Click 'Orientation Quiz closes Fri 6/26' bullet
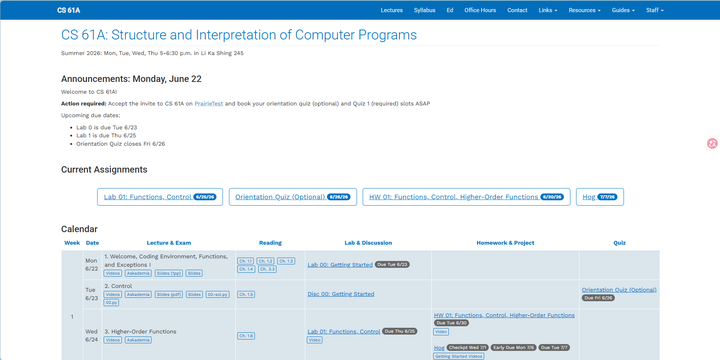720x360 pixels. click(x=121, y=144)
